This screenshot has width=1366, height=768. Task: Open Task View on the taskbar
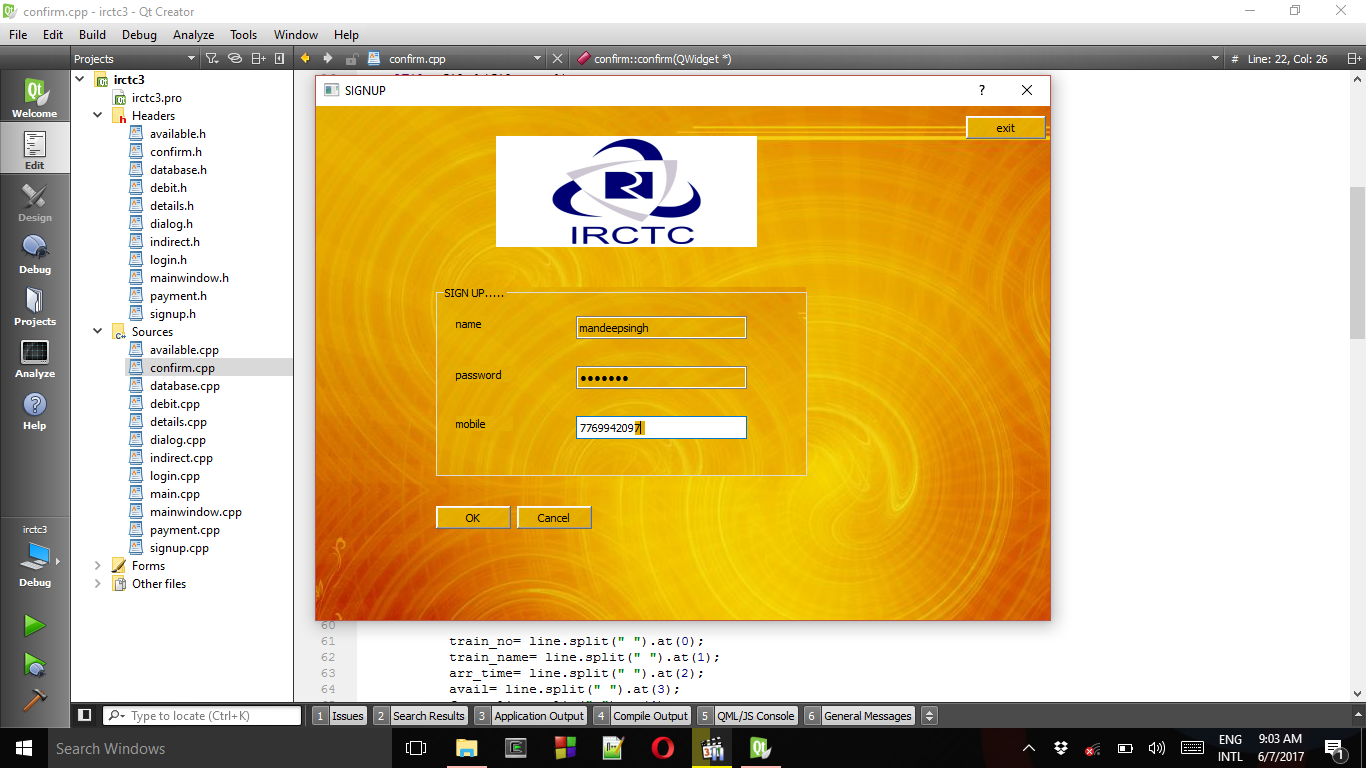coord(416,748)
